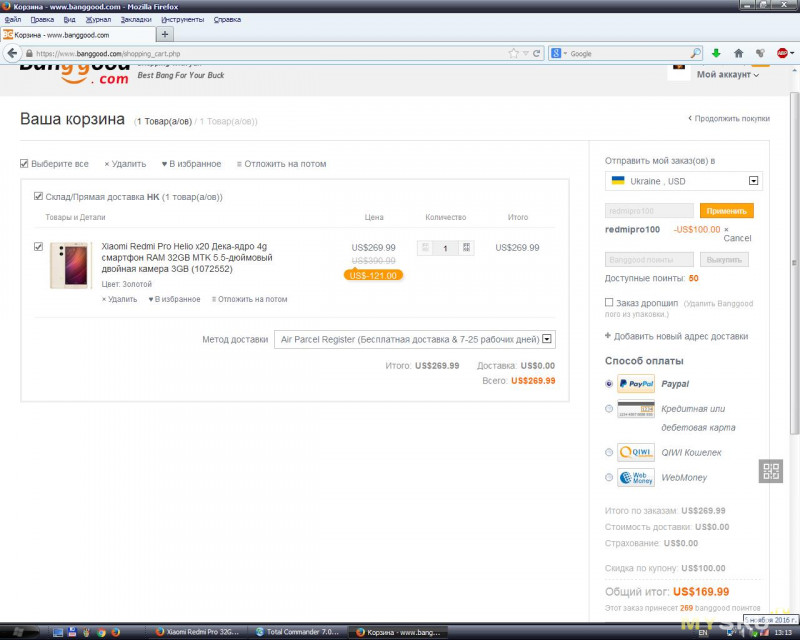Bookmark this page with the star icon
This screenshot has width=800, height=640.
pos(513,53)
